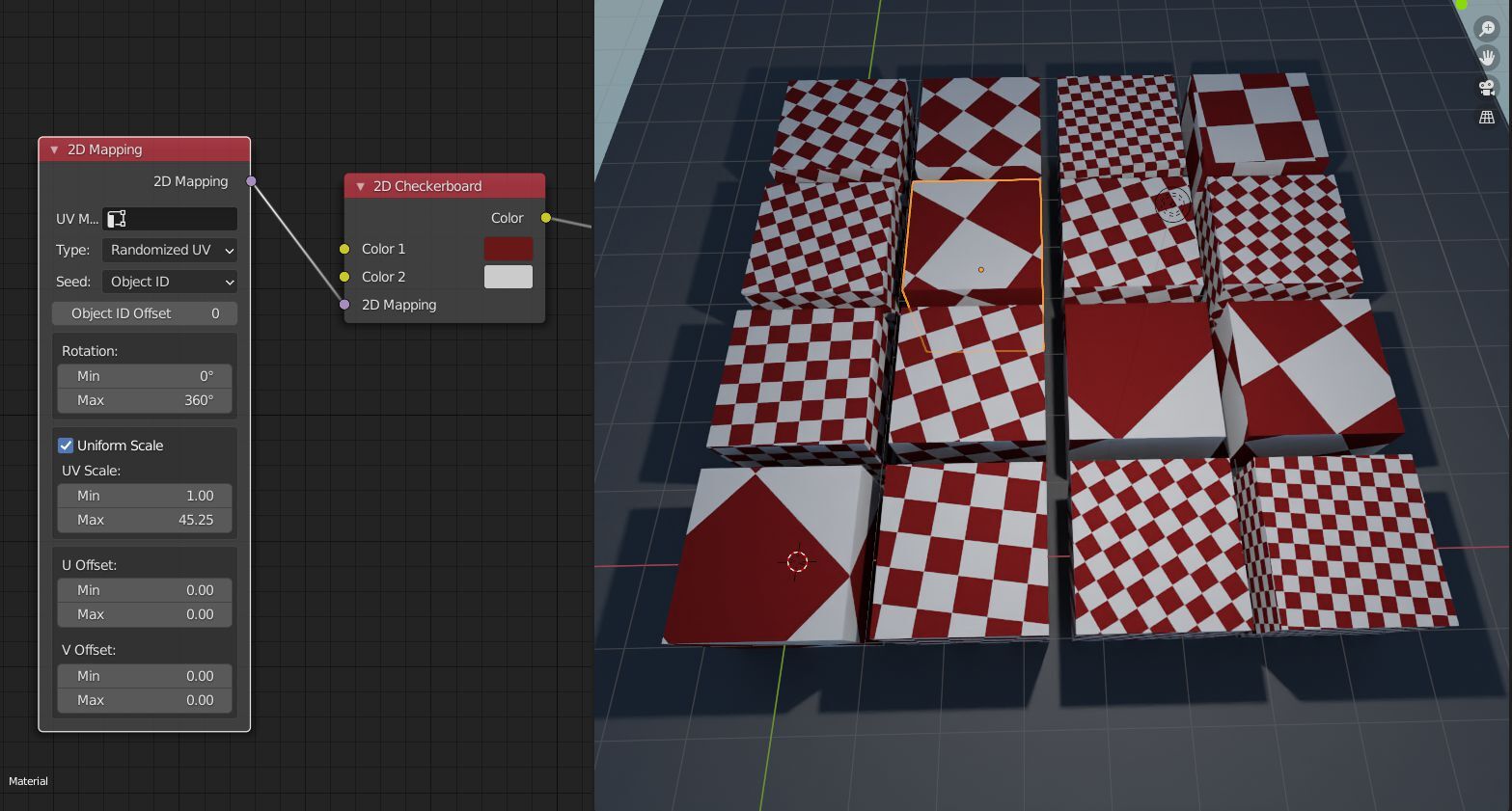Open the Type dropdown showing Randomized UV
This screenshot has width=1512, height=811.
[x=170, y=250]
